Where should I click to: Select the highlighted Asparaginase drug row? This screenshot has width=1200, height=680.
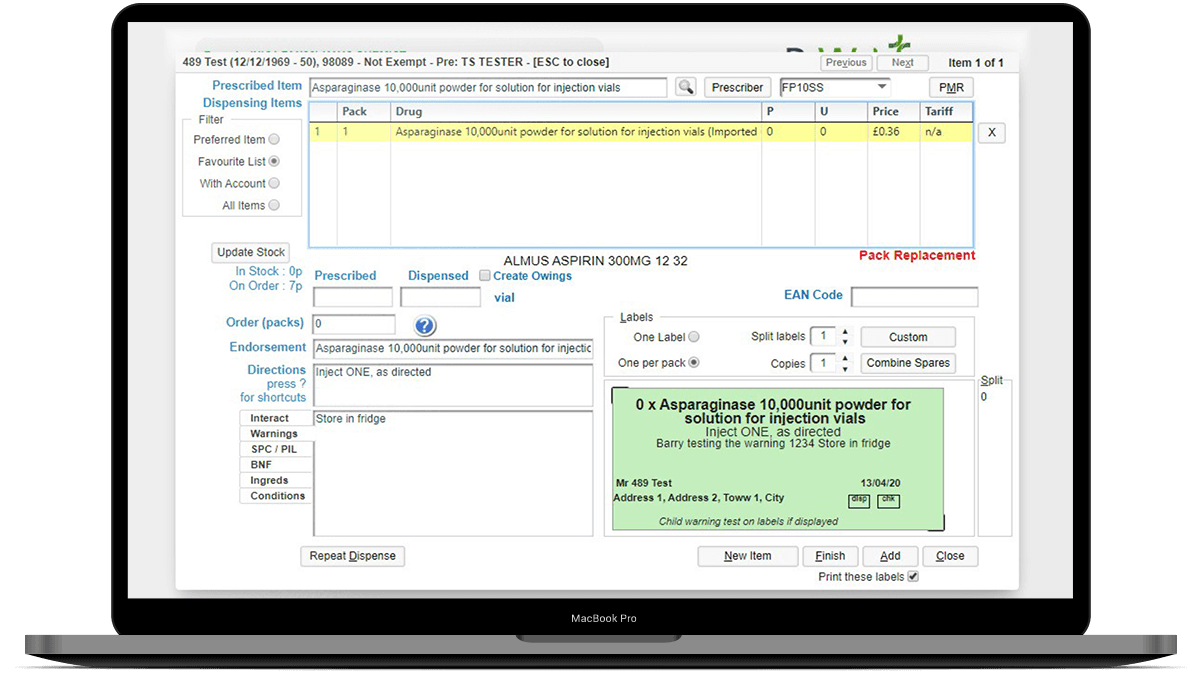click(575, 132)
